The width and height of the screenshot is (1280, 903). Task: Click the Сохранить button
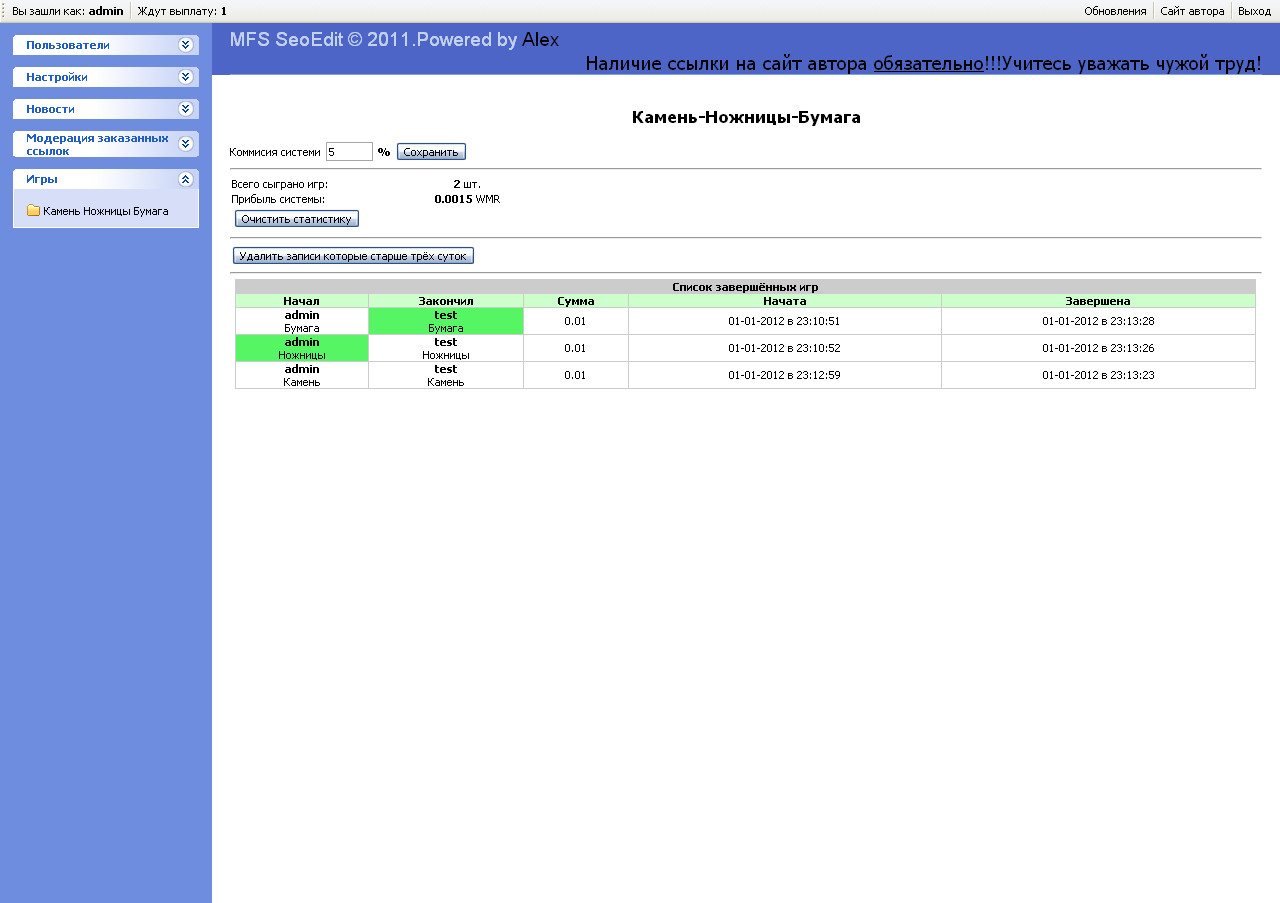tap(431, 152)
